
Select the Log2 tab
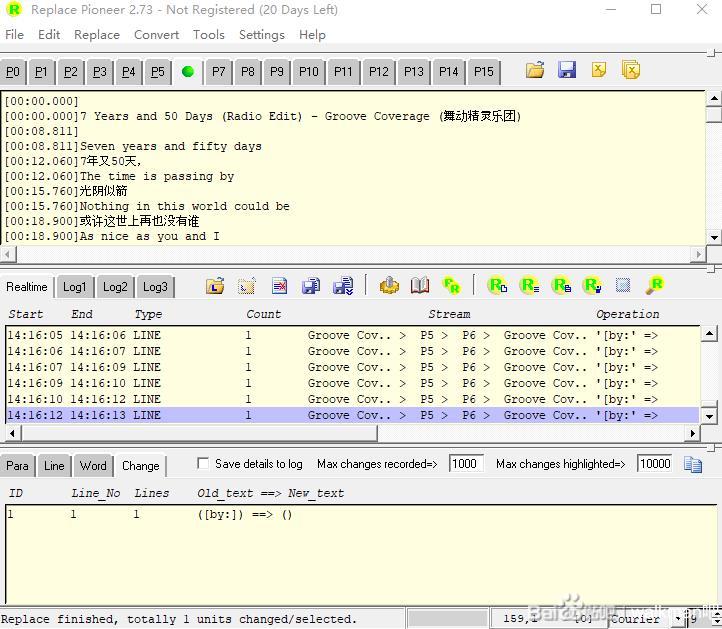pyautogui.click(x=115, y=287)
